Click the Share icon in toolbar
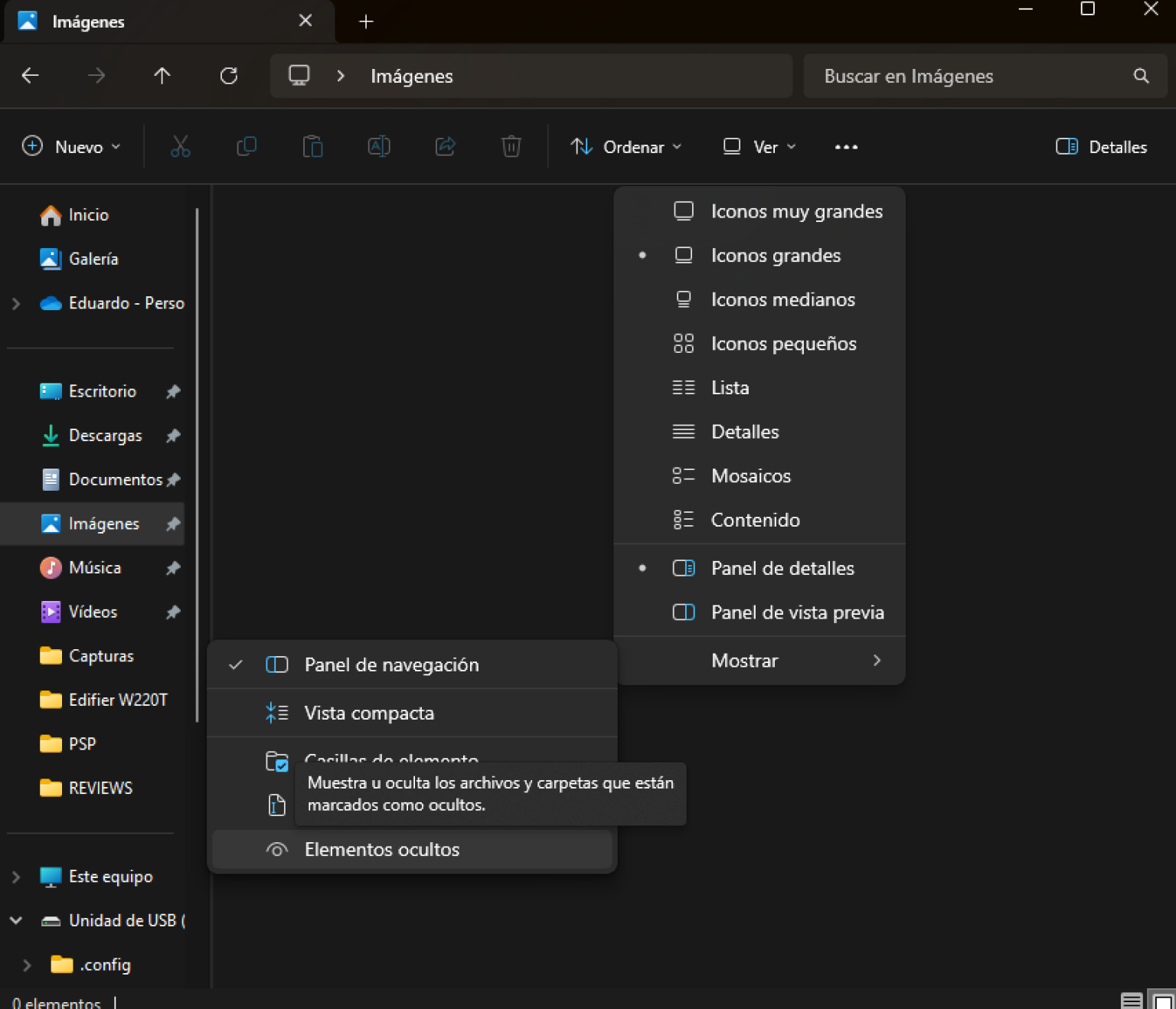The height and width of the screenshot is (1009, 1176). pos(445,146)
